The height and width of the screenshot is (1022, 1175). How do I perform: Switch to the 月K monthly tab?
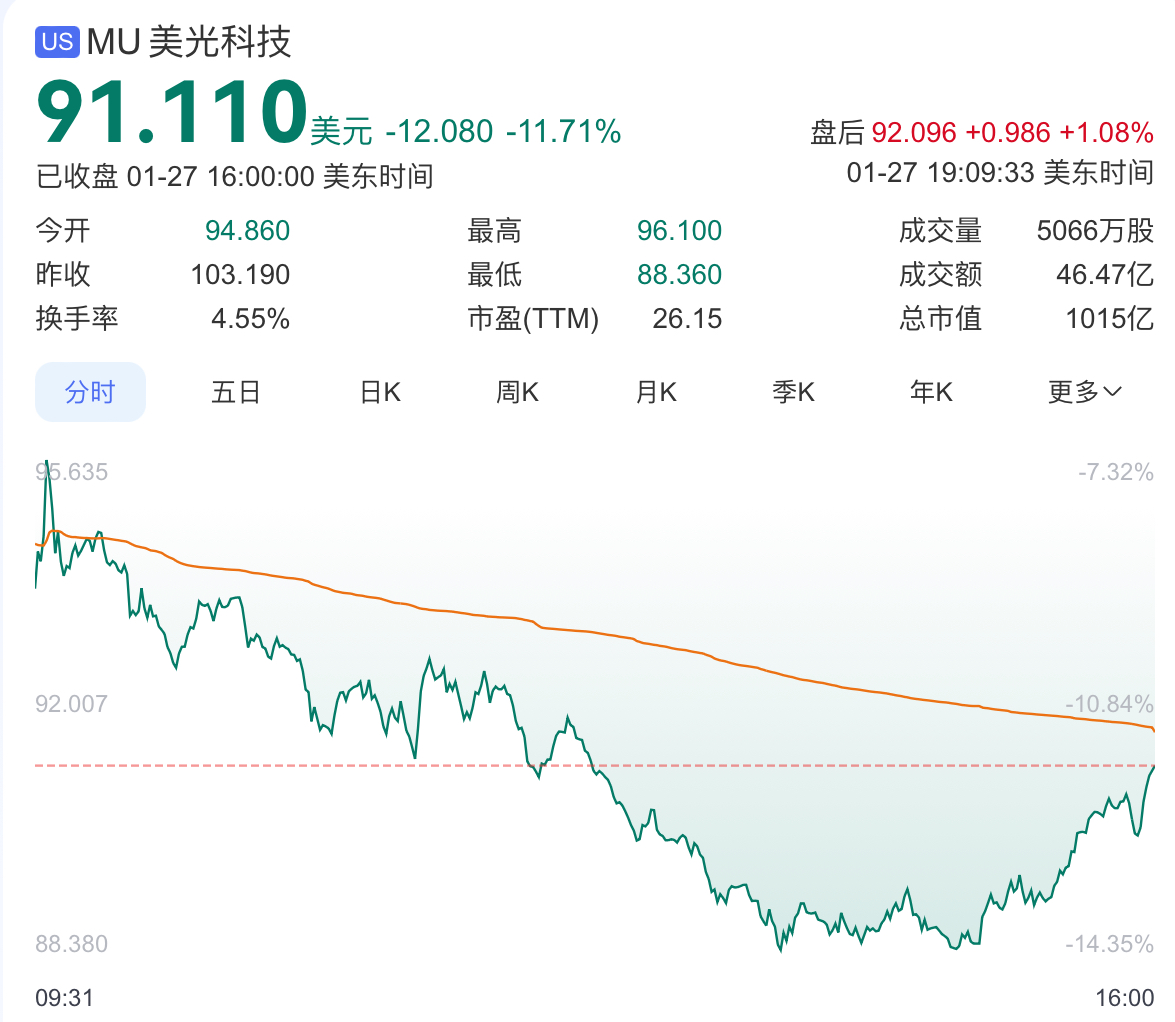coord(656,392)
